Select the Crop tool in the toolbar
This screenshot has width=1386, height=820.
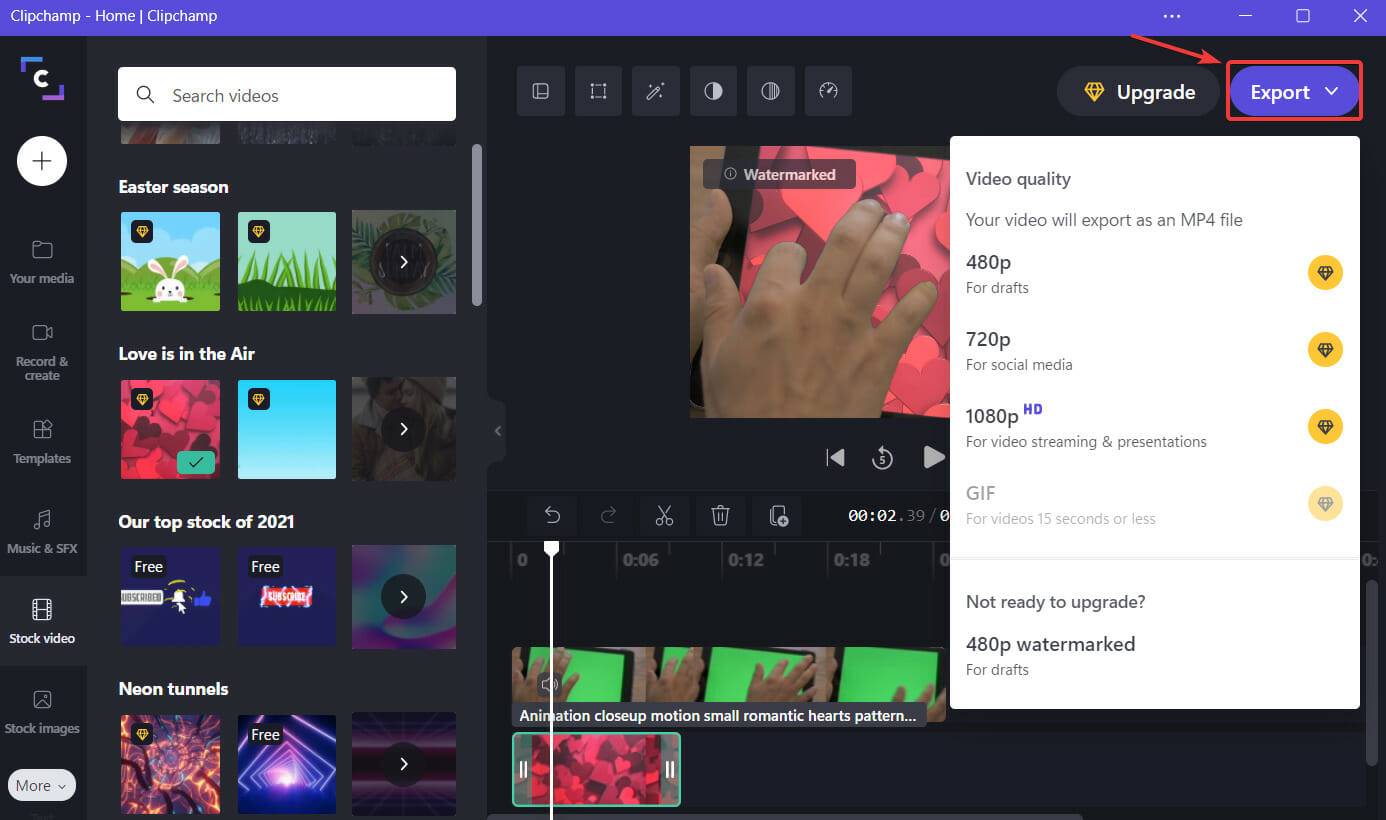pos(598,91)
